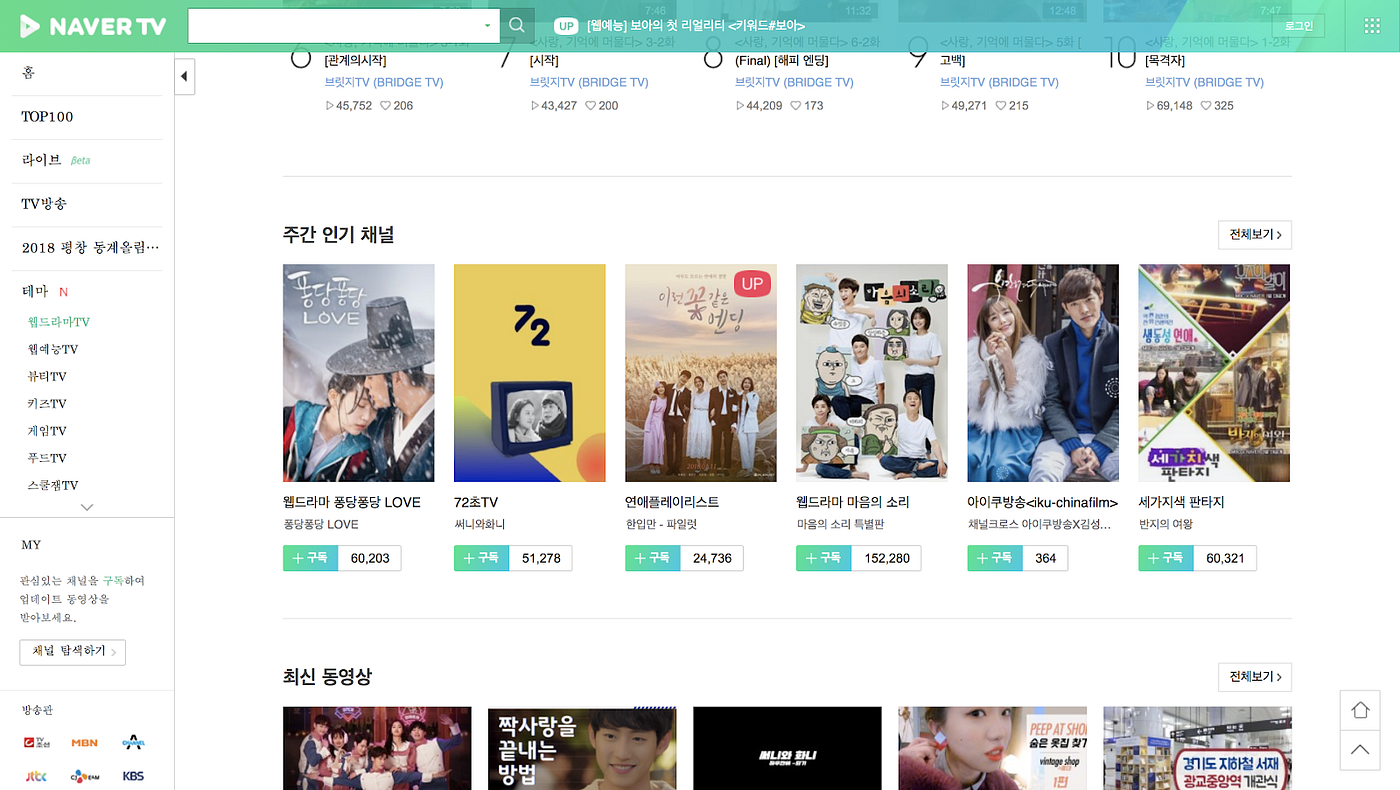Click the CJ E&M broadcaster logo
This screenshot has height=790, width=1400.
point(85,776)
